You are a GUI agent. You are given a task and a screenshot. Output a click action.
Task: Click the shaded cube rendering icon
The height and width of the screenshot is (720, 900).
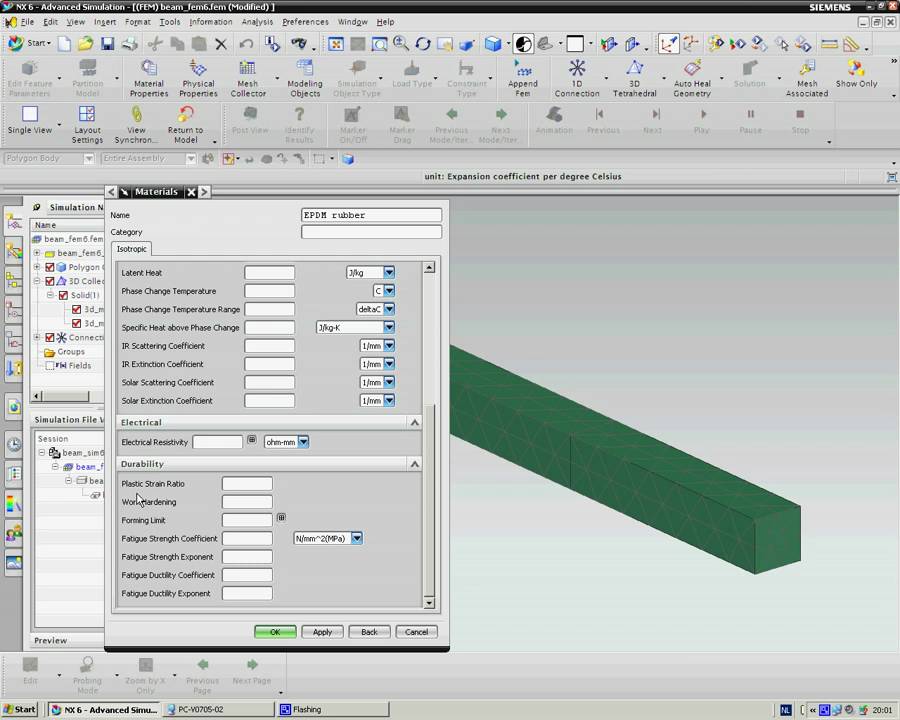pyautogui.click(x=492, y=44)
